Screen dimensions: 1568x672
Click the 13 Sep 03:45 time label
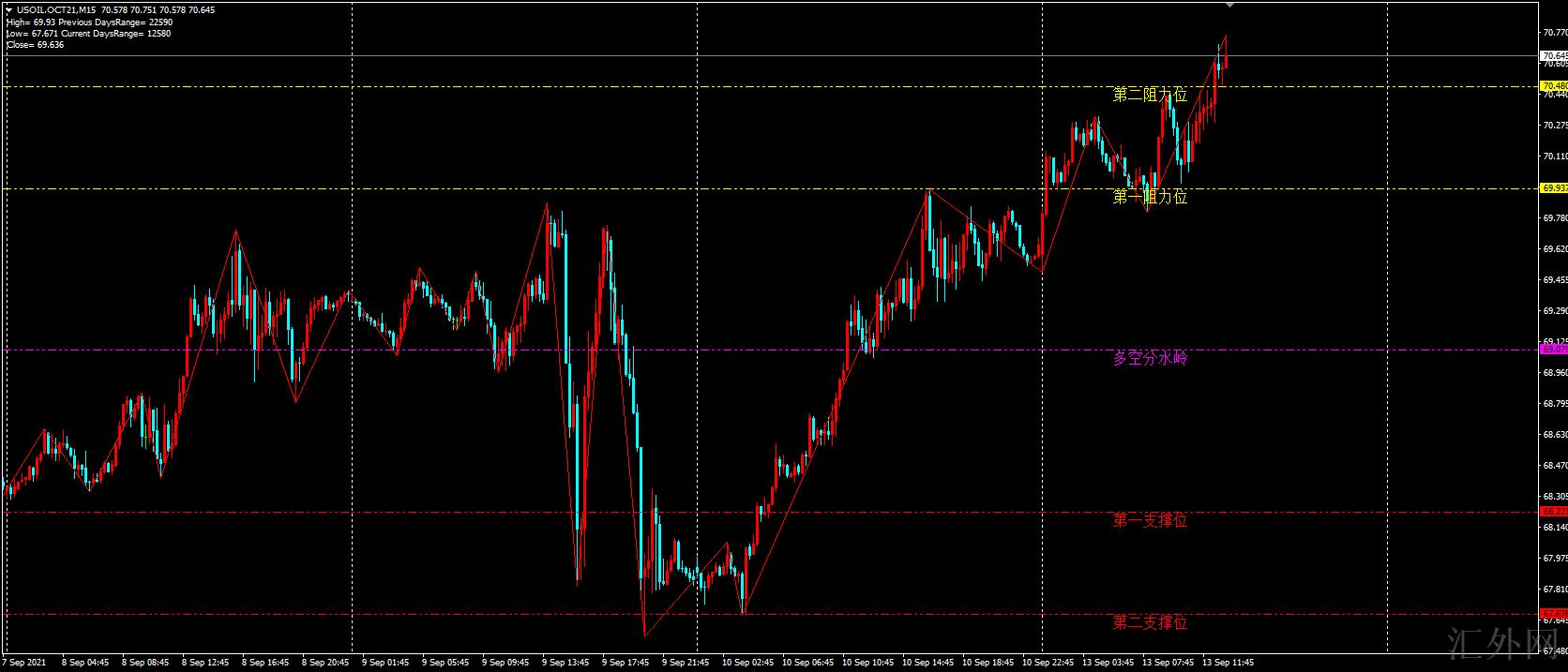point(1108,663)
